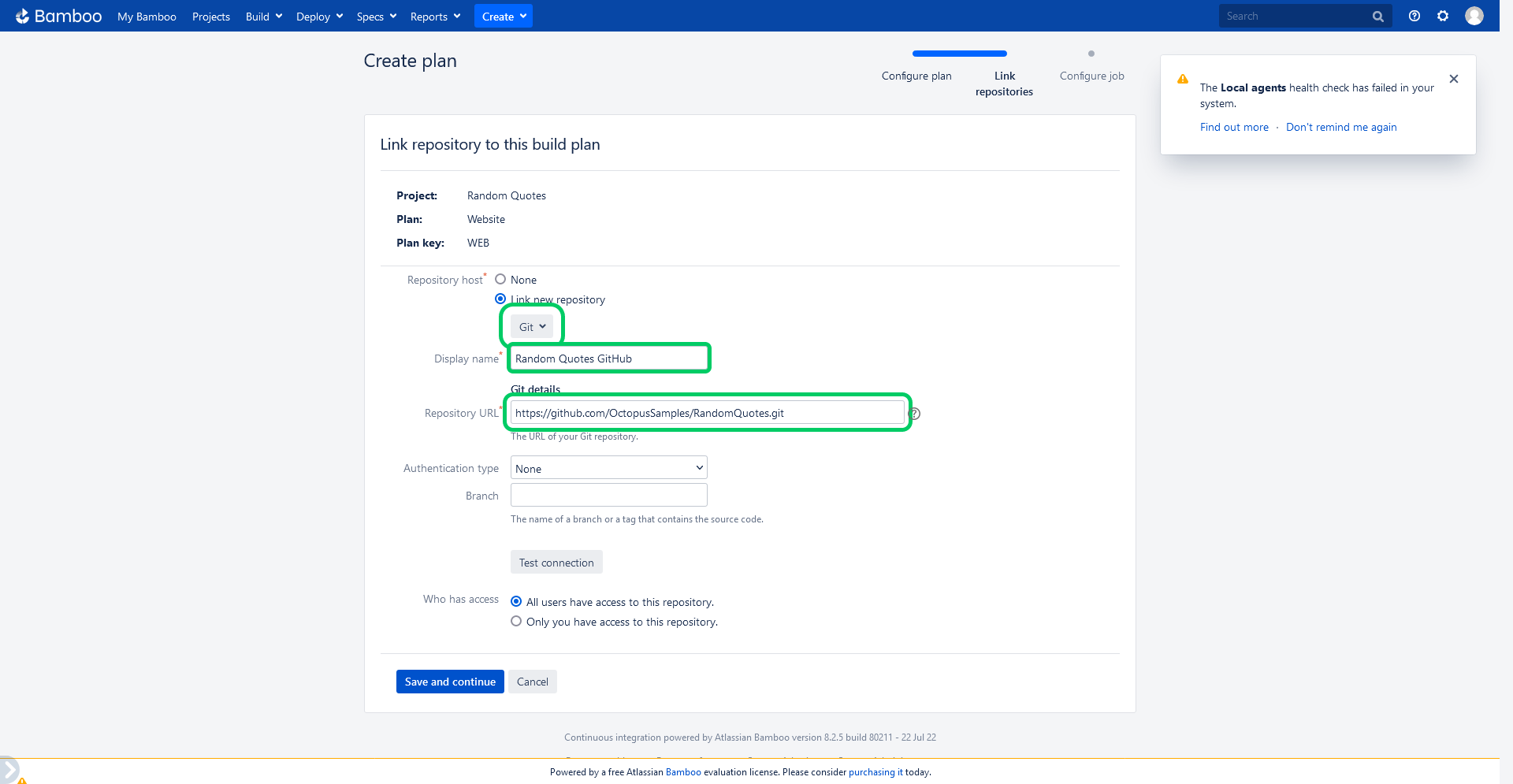Go to My Bamboo

click(x=147, y=17)
